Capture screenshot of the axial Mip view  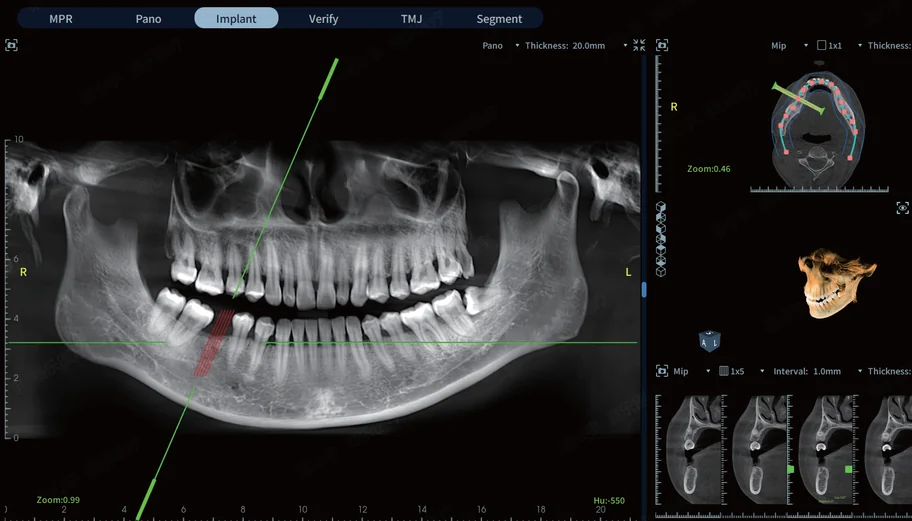tap(662, 45)
